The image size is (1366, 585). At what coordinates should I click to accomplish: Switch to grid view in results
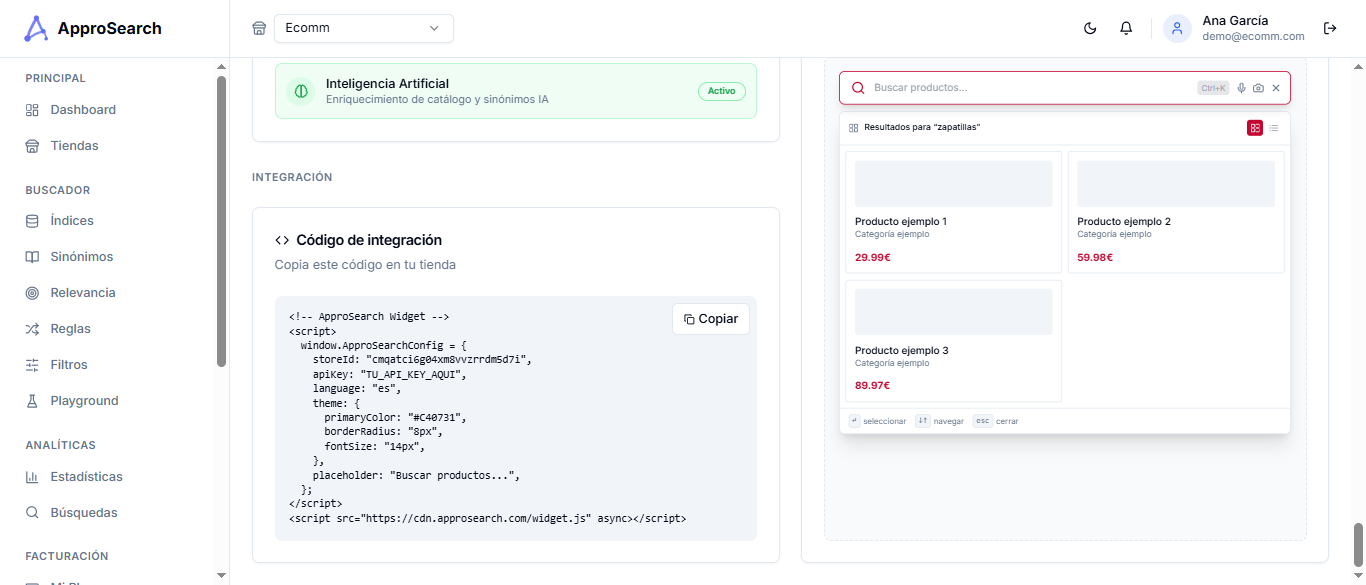pyautogui.click(x=1255, y=128)
